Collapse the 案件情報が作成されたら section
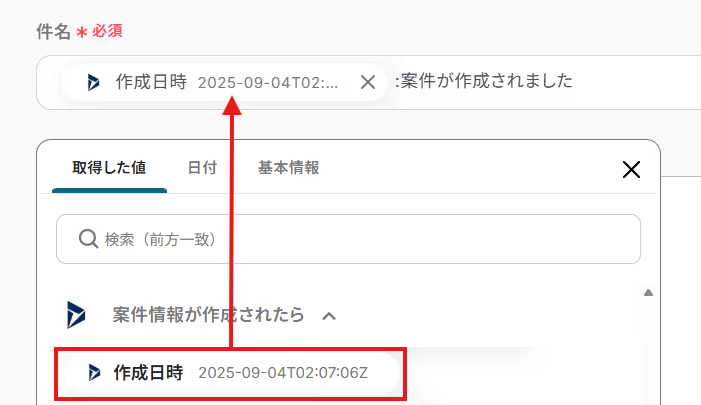Image resolution: width=701 pixels, height=405 pixels. (x=329, y=316)
